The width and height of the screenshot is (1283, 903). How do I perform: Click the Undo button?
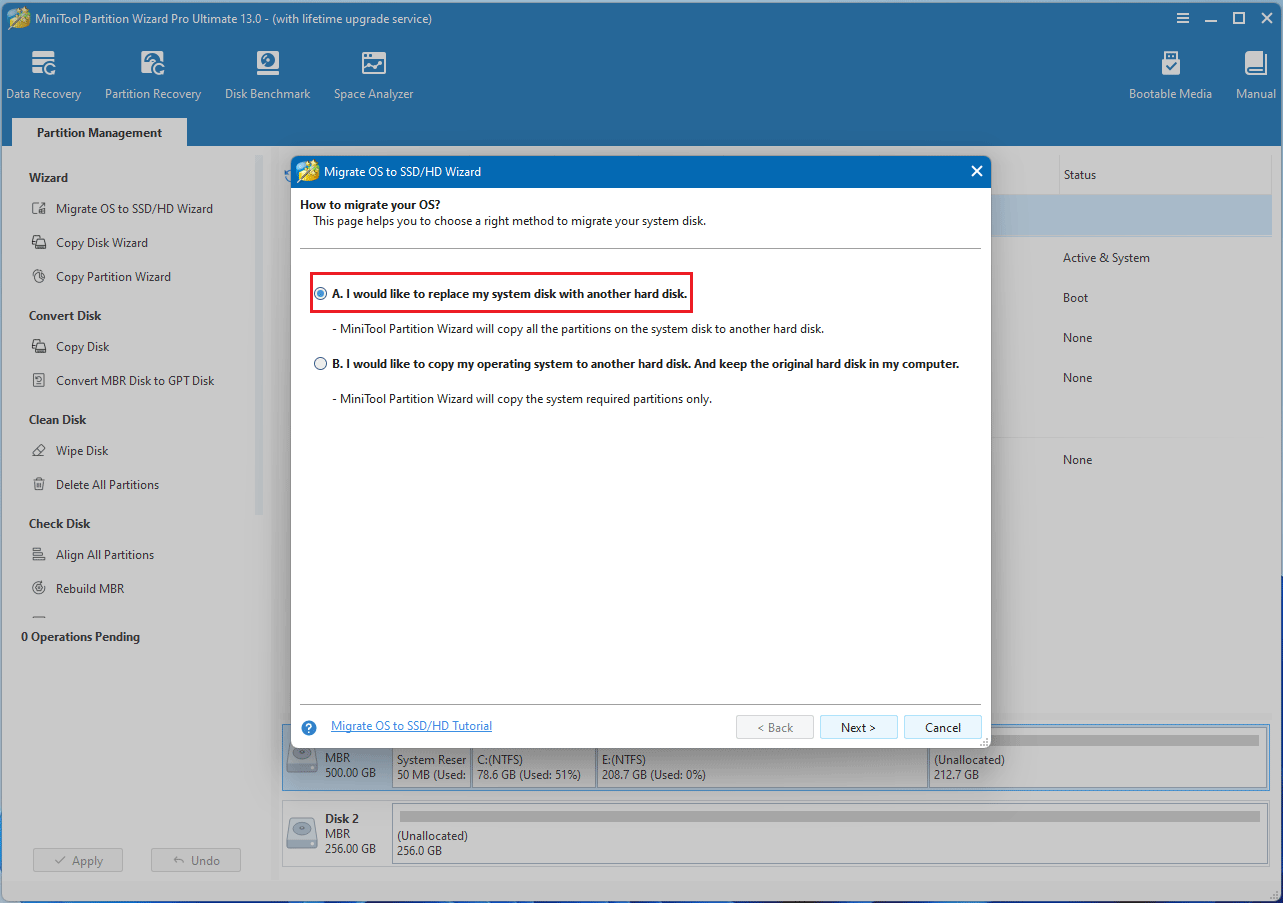[195, 859]
